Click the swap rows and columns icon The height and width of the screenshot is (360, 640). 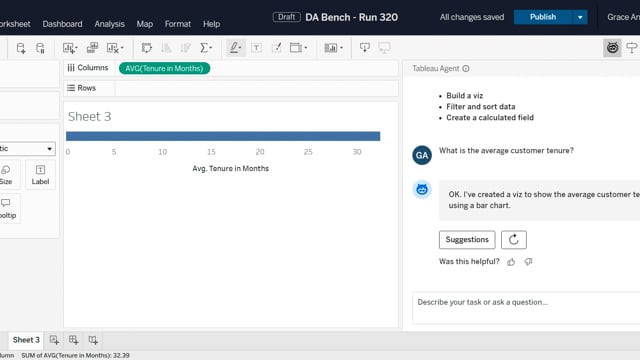tap(147, 48)
